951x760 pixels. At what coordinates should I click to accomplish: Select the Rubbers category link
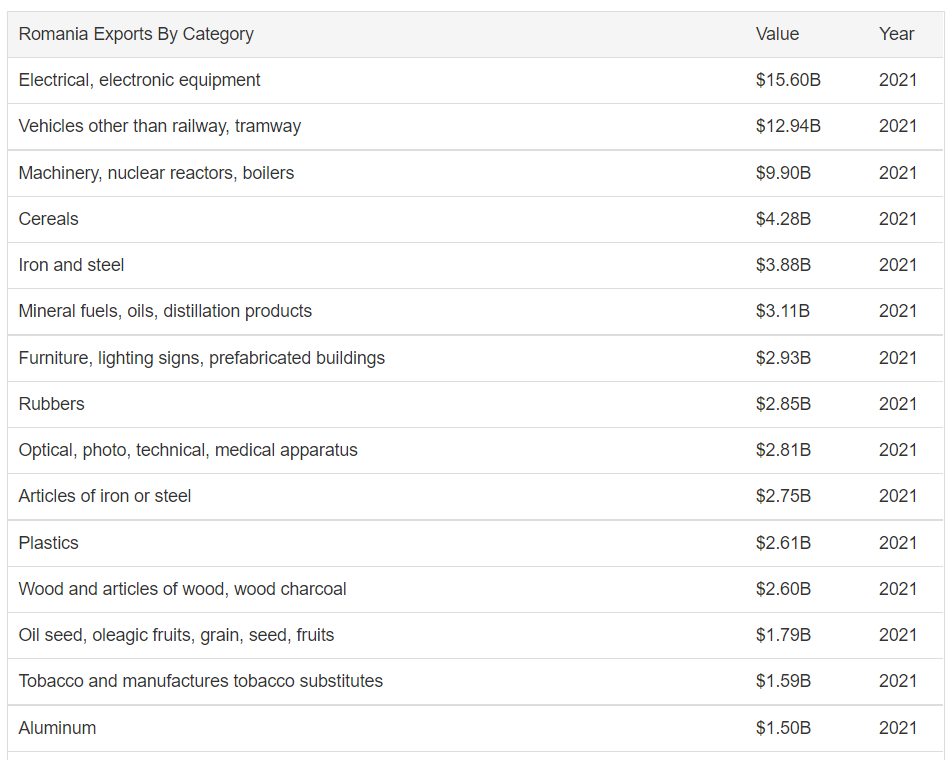(x=51, y=404)
